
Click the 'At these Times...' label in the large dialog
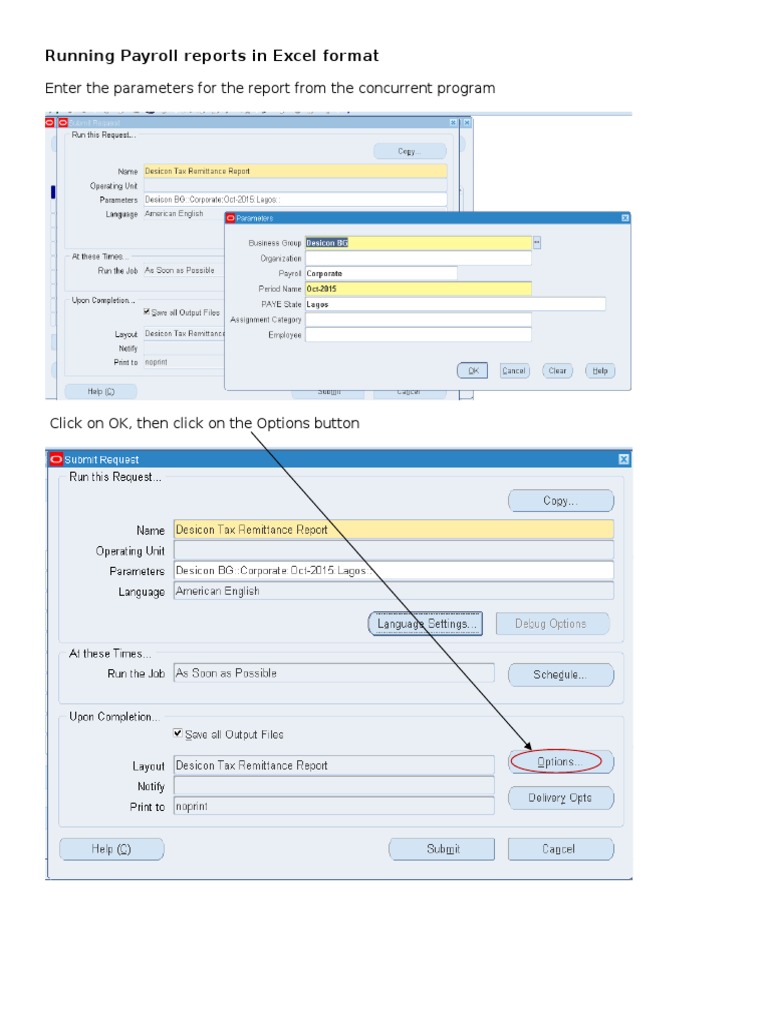click(110, 653)
